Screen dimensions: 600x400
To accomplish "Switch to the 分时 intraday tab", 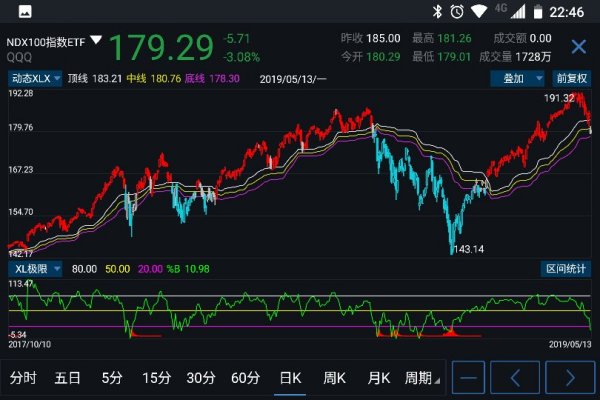I will coord(23,378).
